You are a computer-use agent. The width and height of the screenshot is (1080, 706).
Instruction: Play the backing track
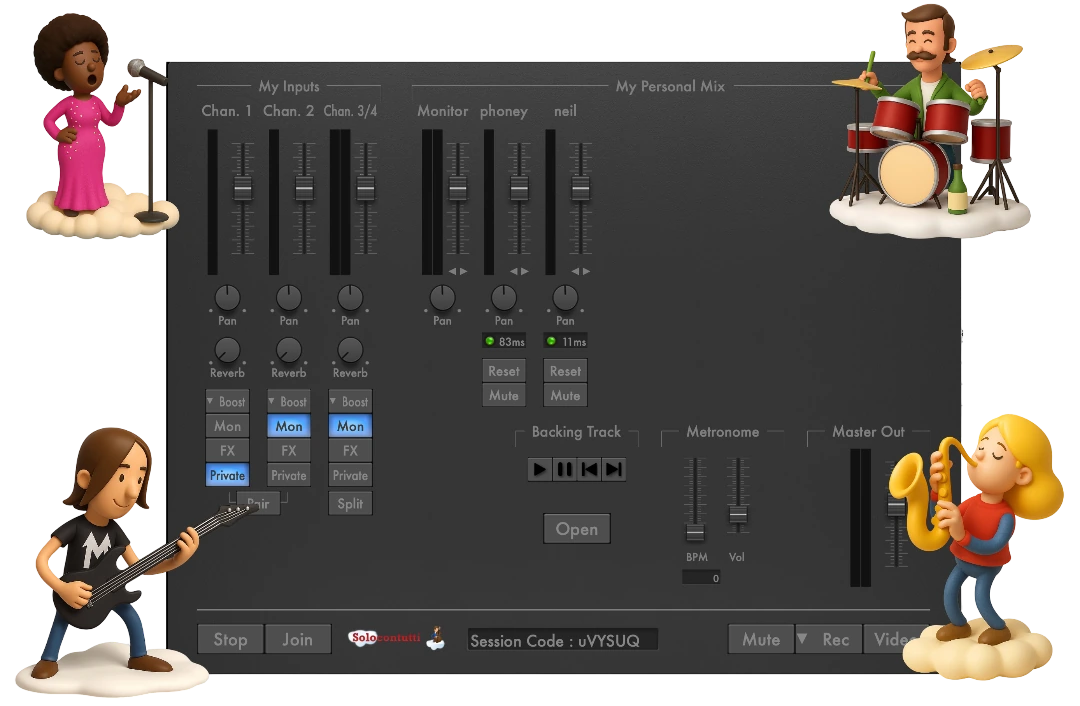[540, 470]
